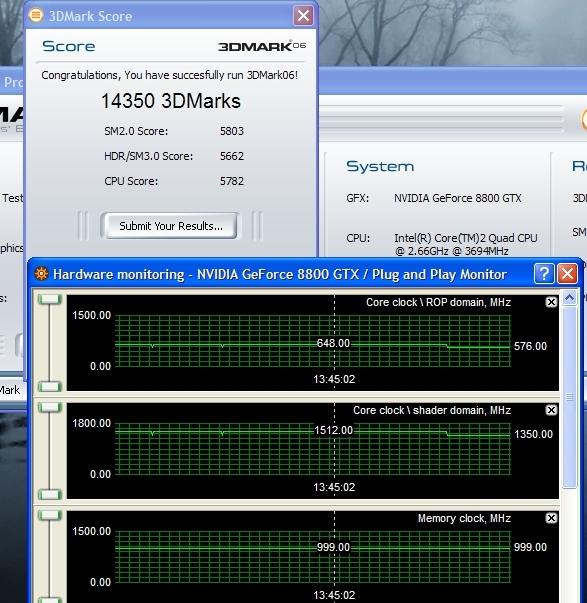Click the HDR/SM3.0 Score value 5662
Screen dimensions: 587x603
click(x=232, y=156)
